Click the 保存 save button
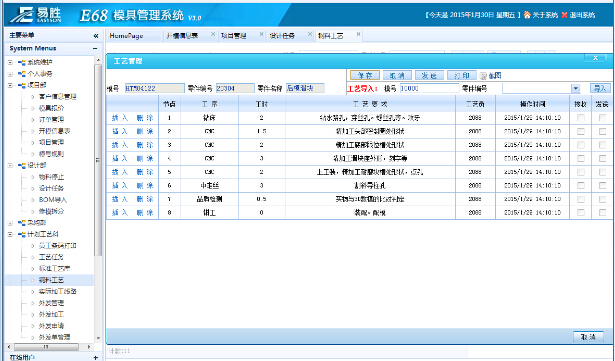 coord(365,75)
